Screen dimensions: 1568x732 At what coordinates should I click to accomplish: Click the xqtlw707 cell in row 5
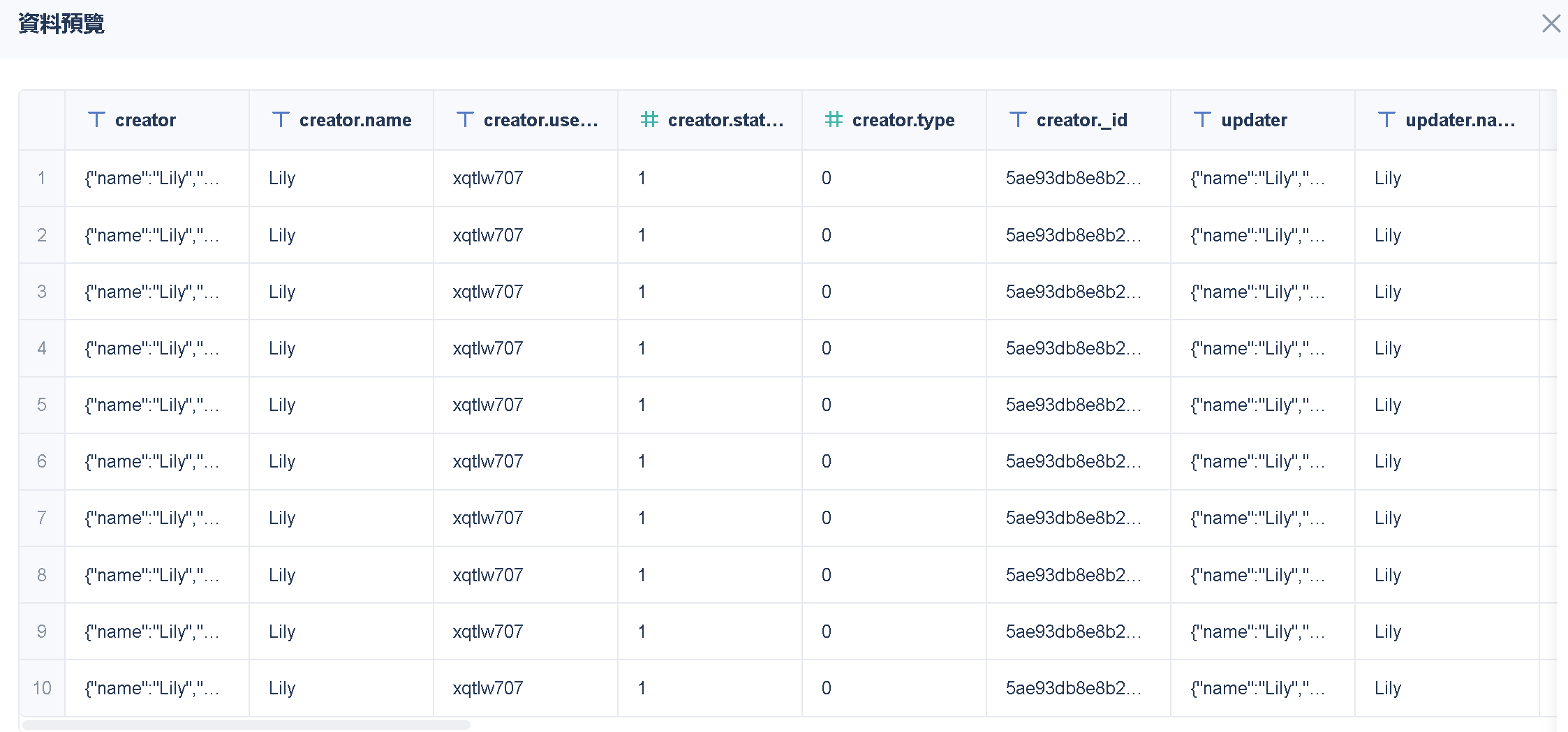pyautogui.click(x=487, y=405)
